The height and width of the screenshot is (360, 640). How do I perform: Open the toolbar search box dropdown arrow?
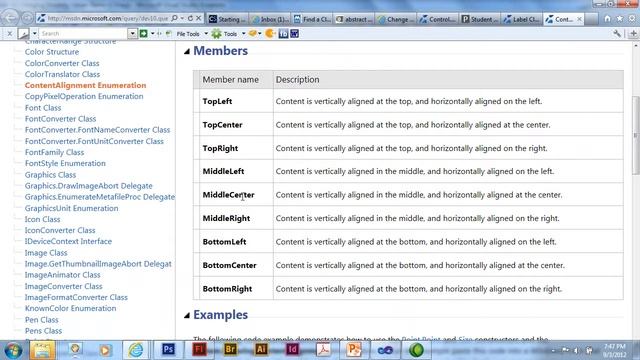[132, 33]
